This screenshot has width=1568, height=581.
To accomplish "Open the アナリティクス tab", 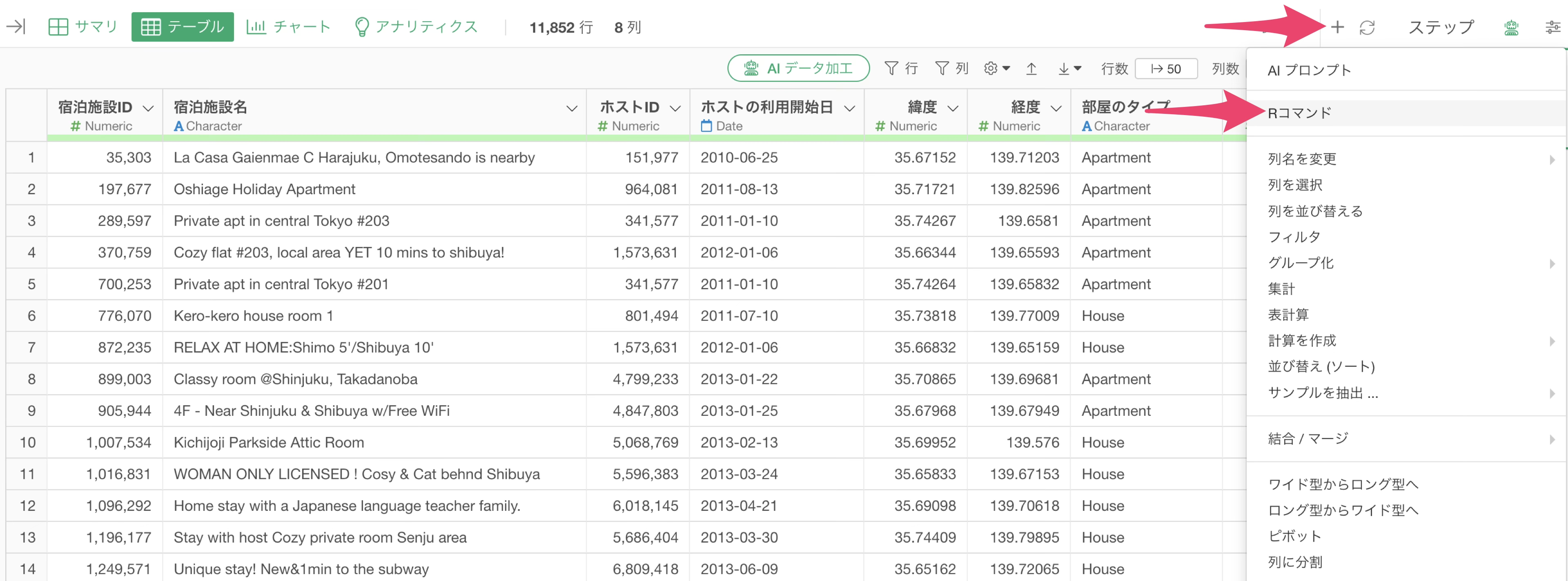I will click(416, 27).
